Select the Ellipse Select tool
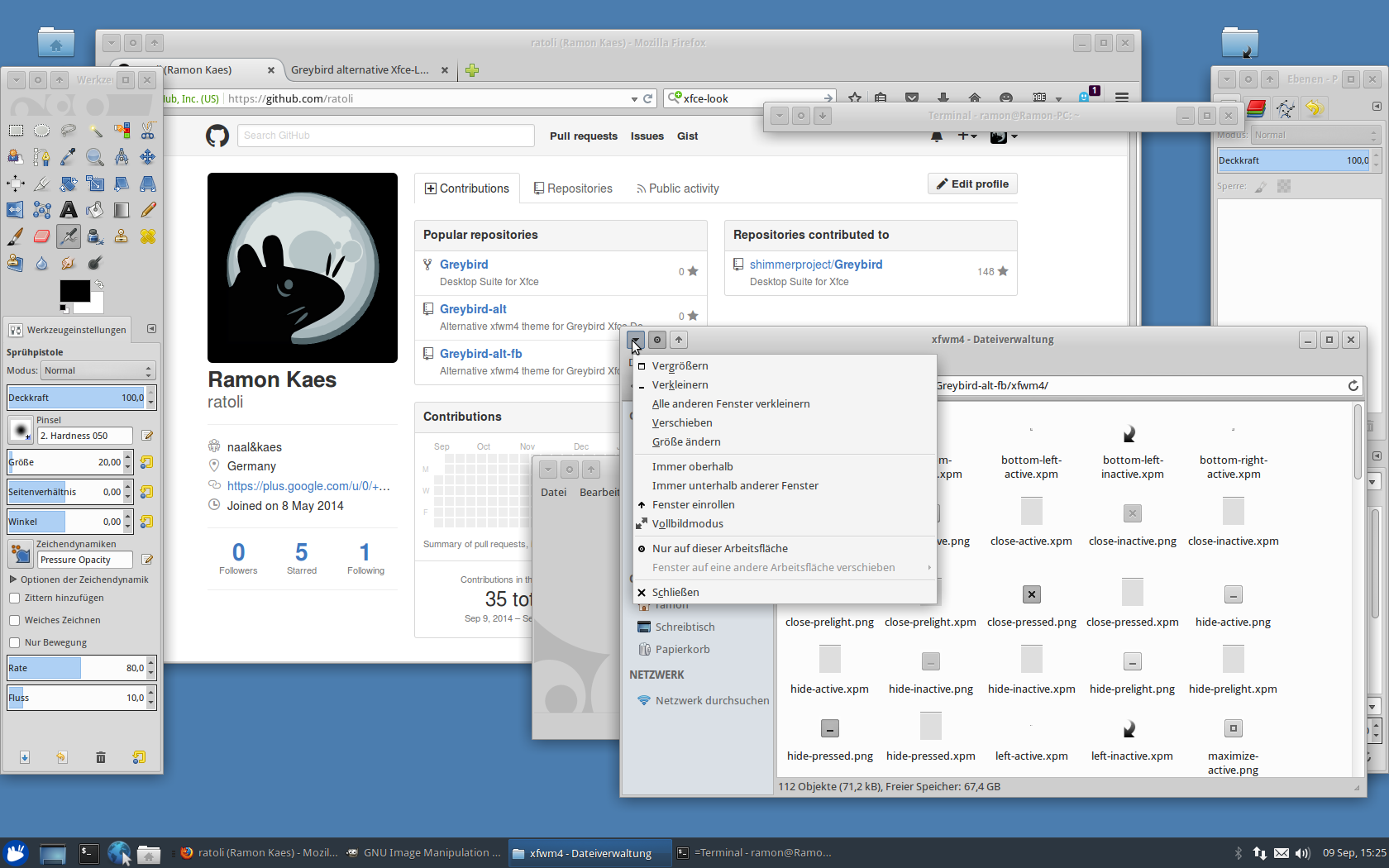The width and height of the screenshot is (1389, 868). click(42, 131)
